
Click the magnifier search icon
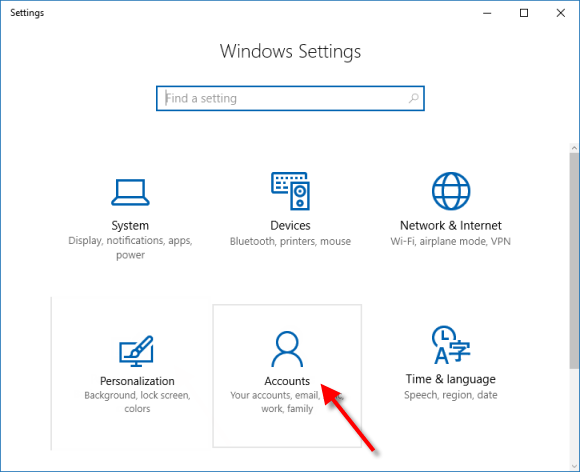point(414,98)
